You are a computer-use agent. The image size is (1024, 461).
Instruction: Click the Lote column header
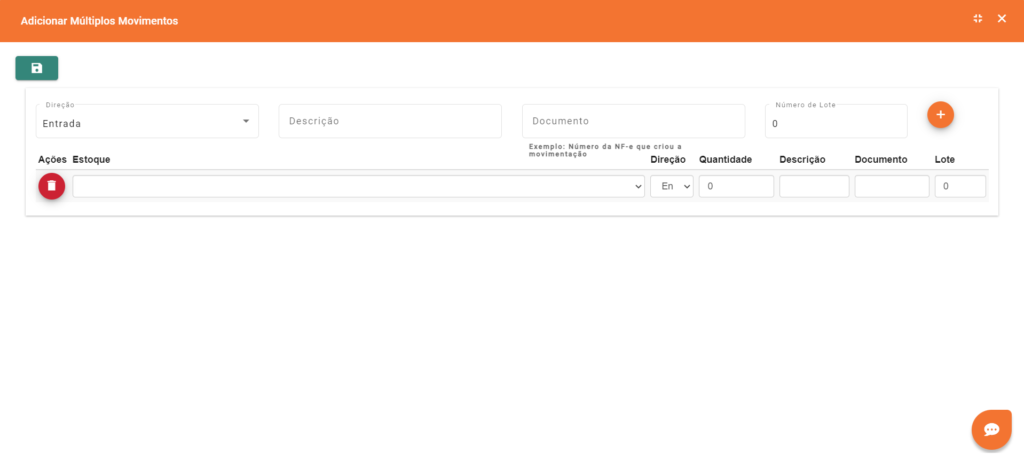(x=945, y=160)
